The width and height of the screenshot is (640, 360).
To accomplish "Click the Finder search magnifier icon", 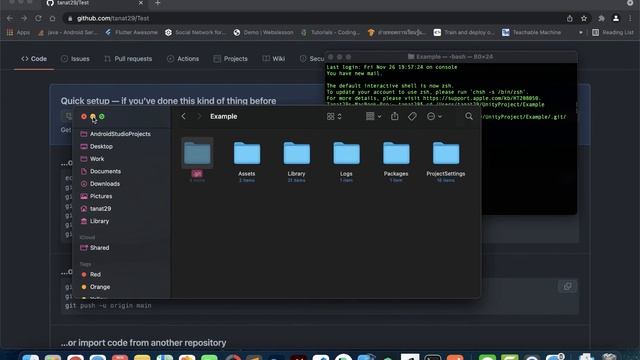I will tap(469, 116).
